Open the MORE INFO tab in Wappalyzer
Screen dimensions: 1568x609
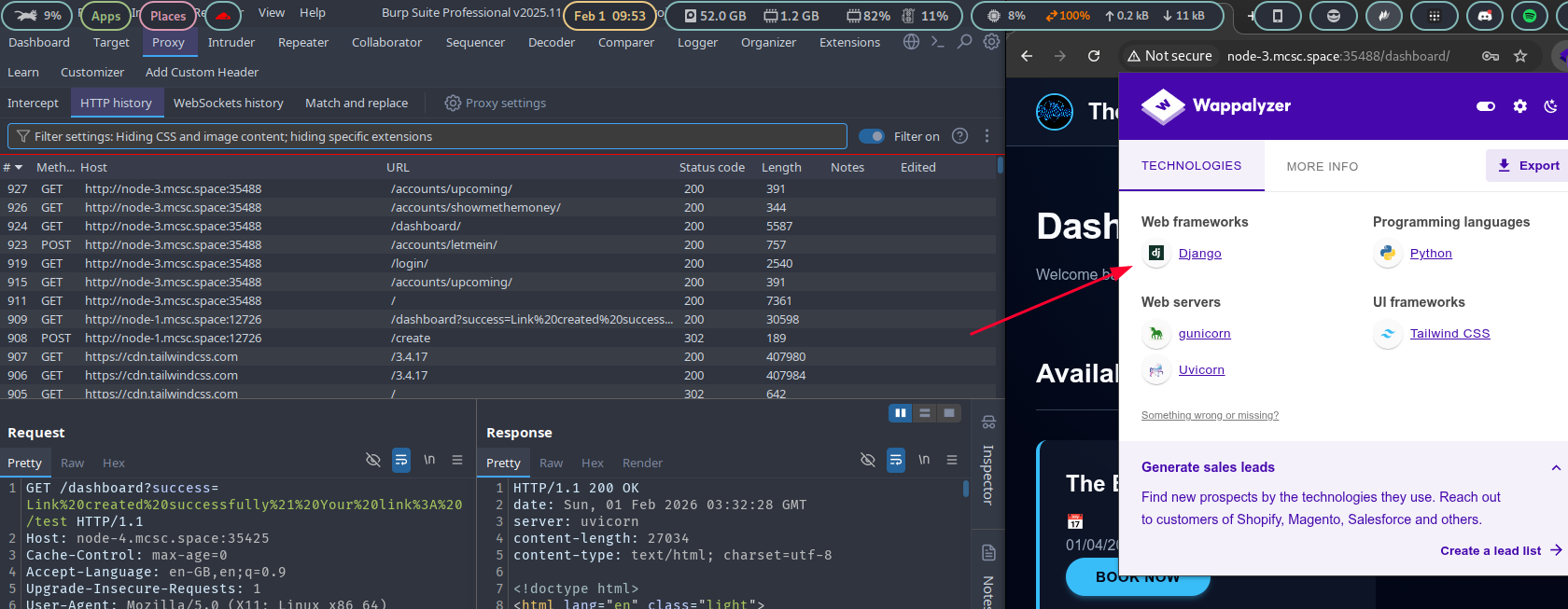(x=1322, y=166)
